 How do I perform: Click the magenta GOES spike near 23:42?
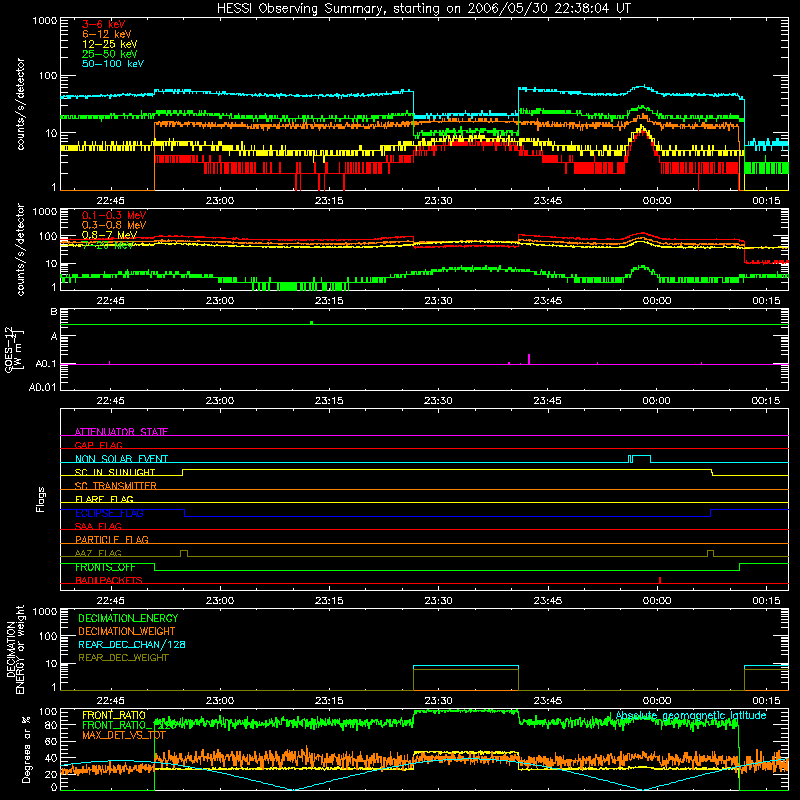529,359
